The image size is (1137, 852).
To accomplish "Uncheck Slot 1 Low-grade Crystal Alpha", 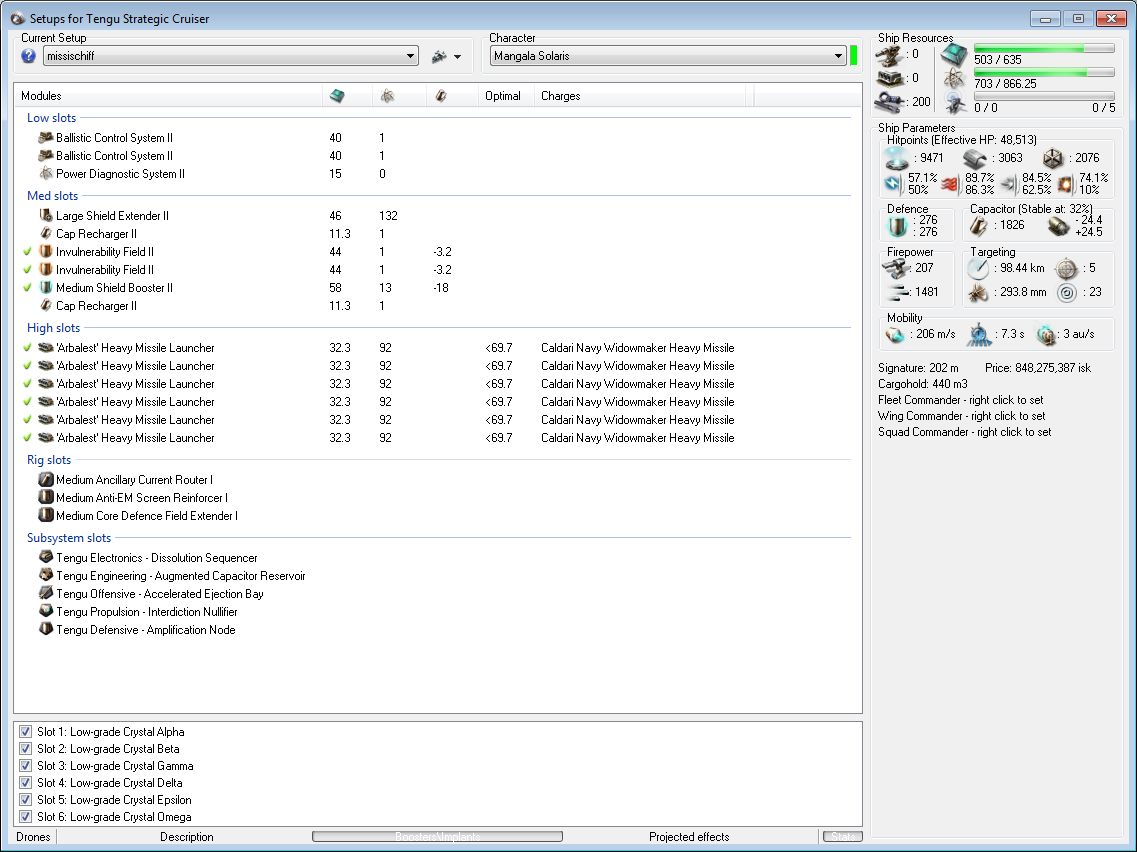I will pos(26,732).
